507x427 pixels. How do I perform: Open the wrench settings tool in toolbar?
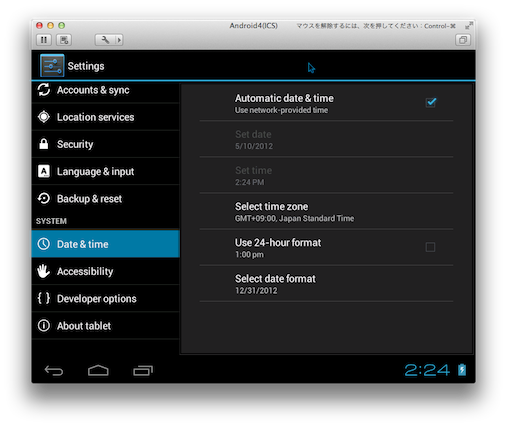(105, 40)
